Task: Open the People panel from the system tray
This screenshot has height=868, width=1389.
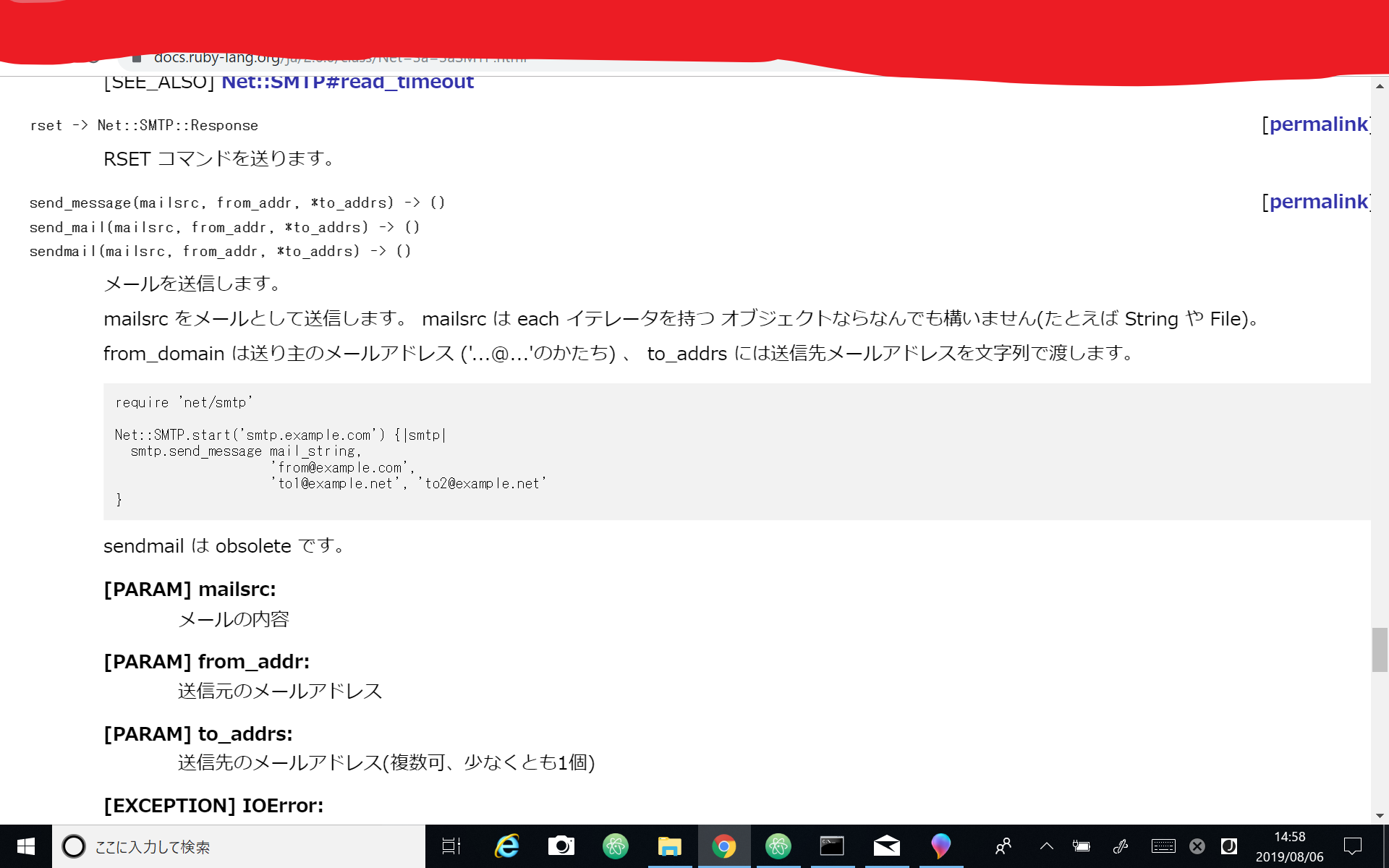Action: [1003, 846]
